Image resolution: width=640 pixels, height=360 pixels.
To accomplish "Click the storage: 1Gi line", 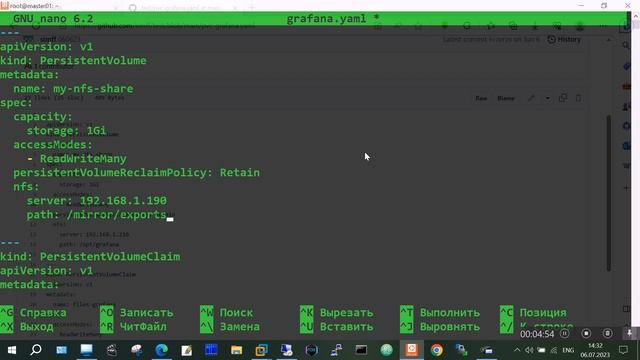I will point(66,131).
